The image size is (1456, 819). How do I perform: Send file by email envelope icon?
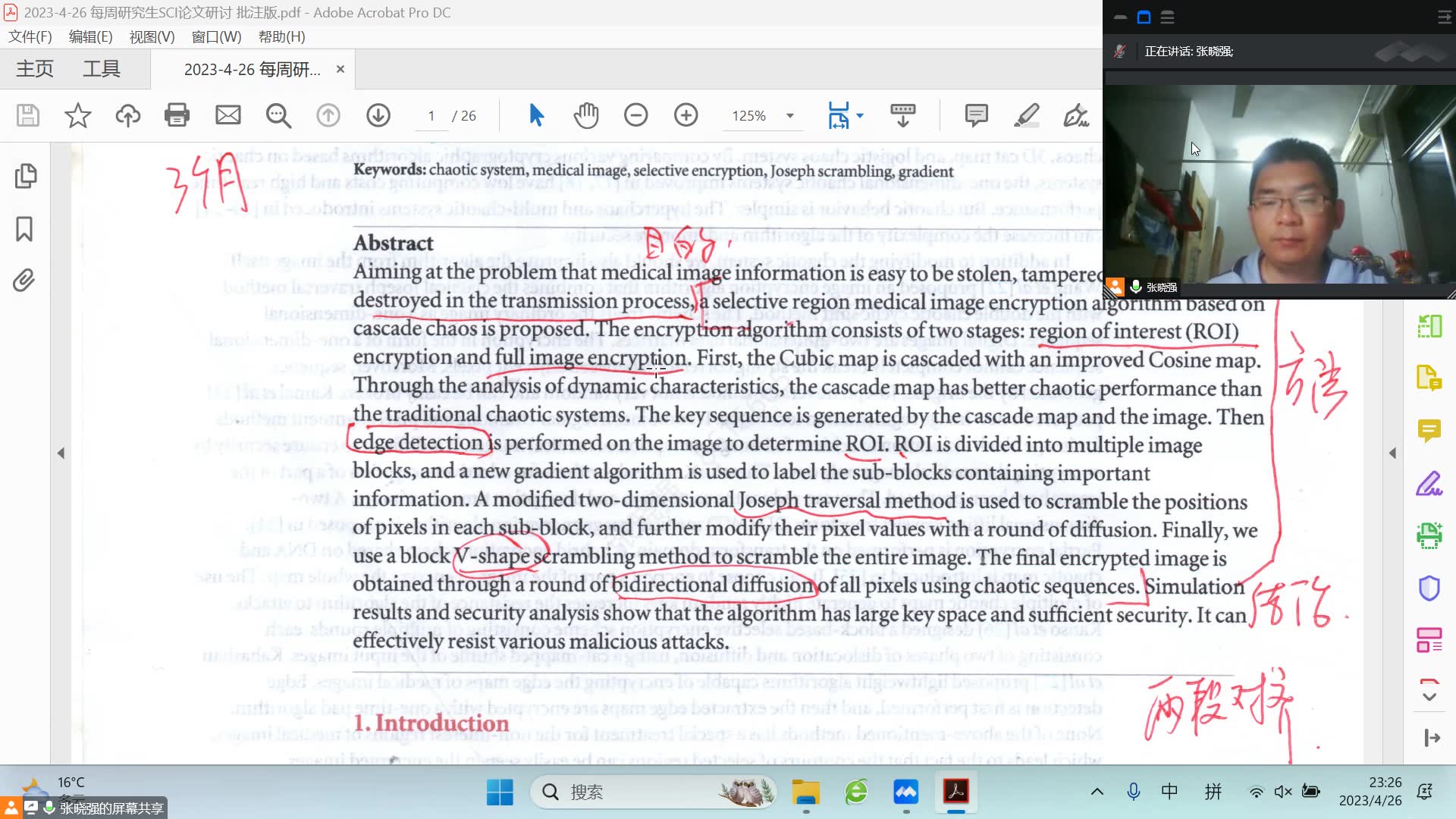tap(227, 115)
